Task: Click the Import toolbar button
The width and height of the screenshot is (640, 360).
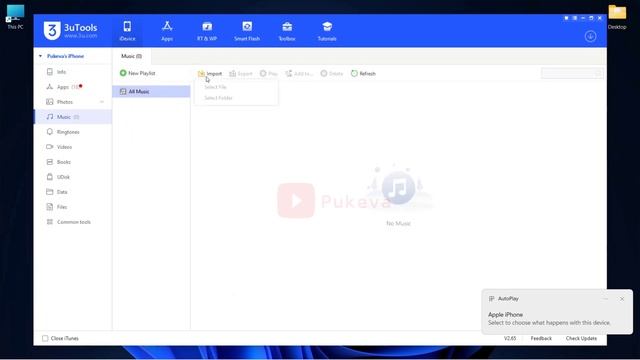Action: point(210,73)
